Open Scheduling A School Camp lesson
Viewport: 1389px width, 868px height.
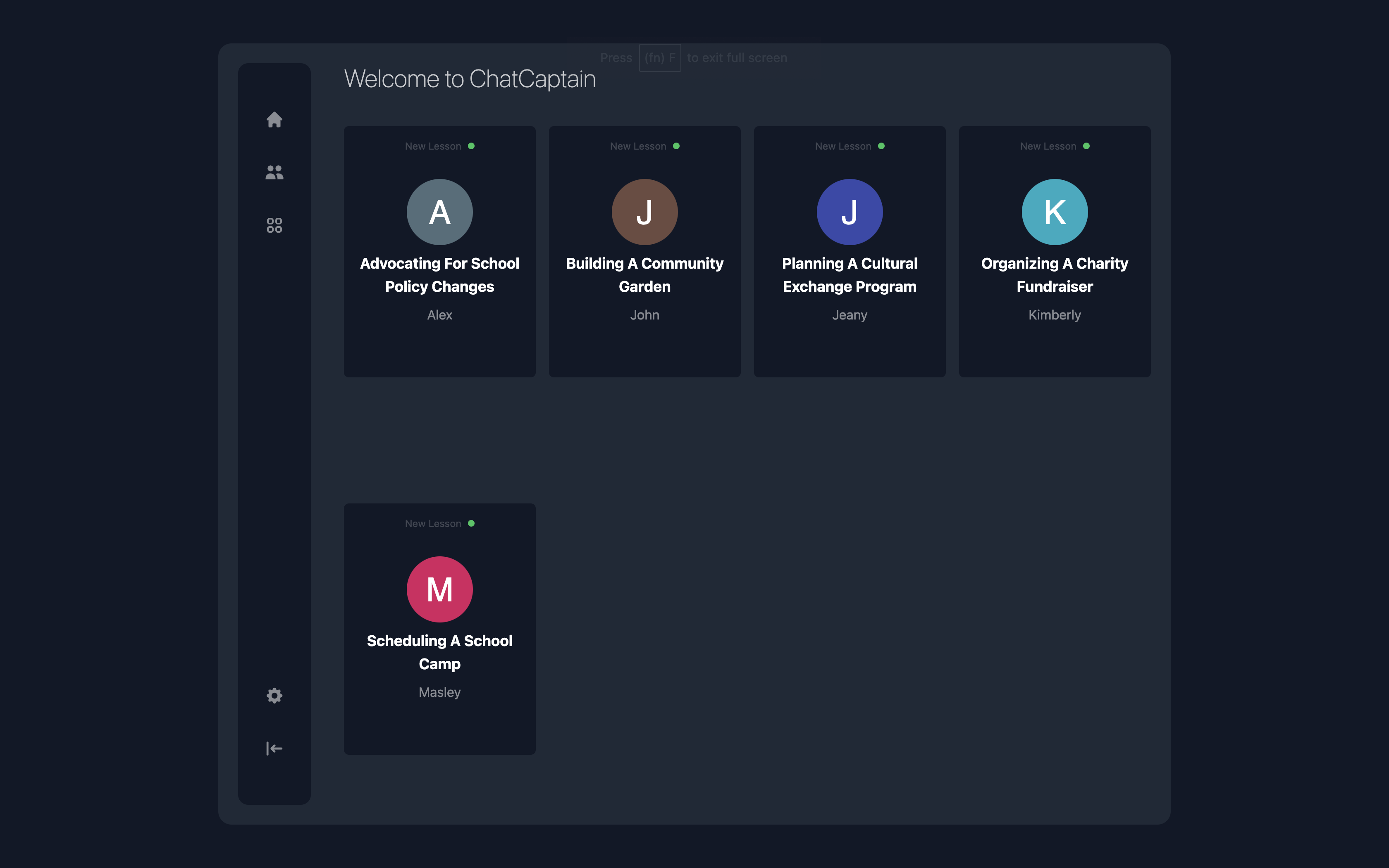[x=440, y=652]
